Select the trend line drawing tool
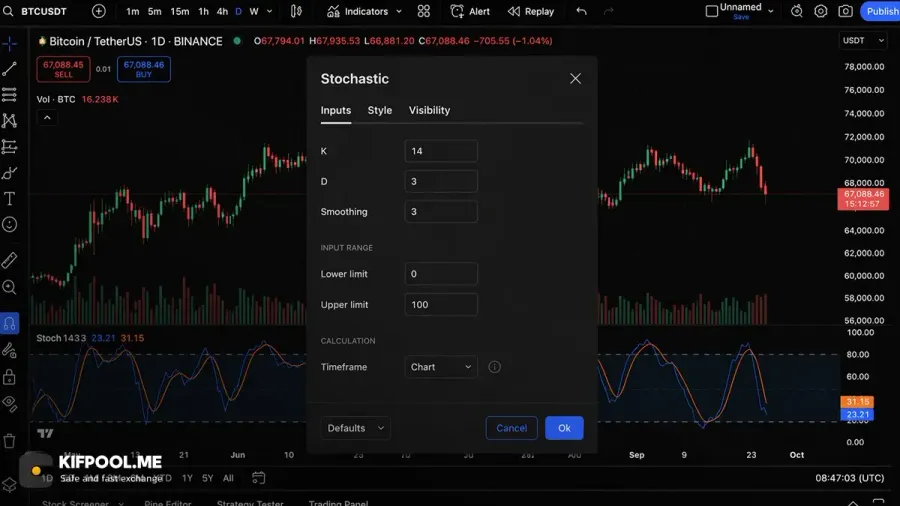Viewport: 900px width, 506px height. pyautogui.click(x=10, y=69)
